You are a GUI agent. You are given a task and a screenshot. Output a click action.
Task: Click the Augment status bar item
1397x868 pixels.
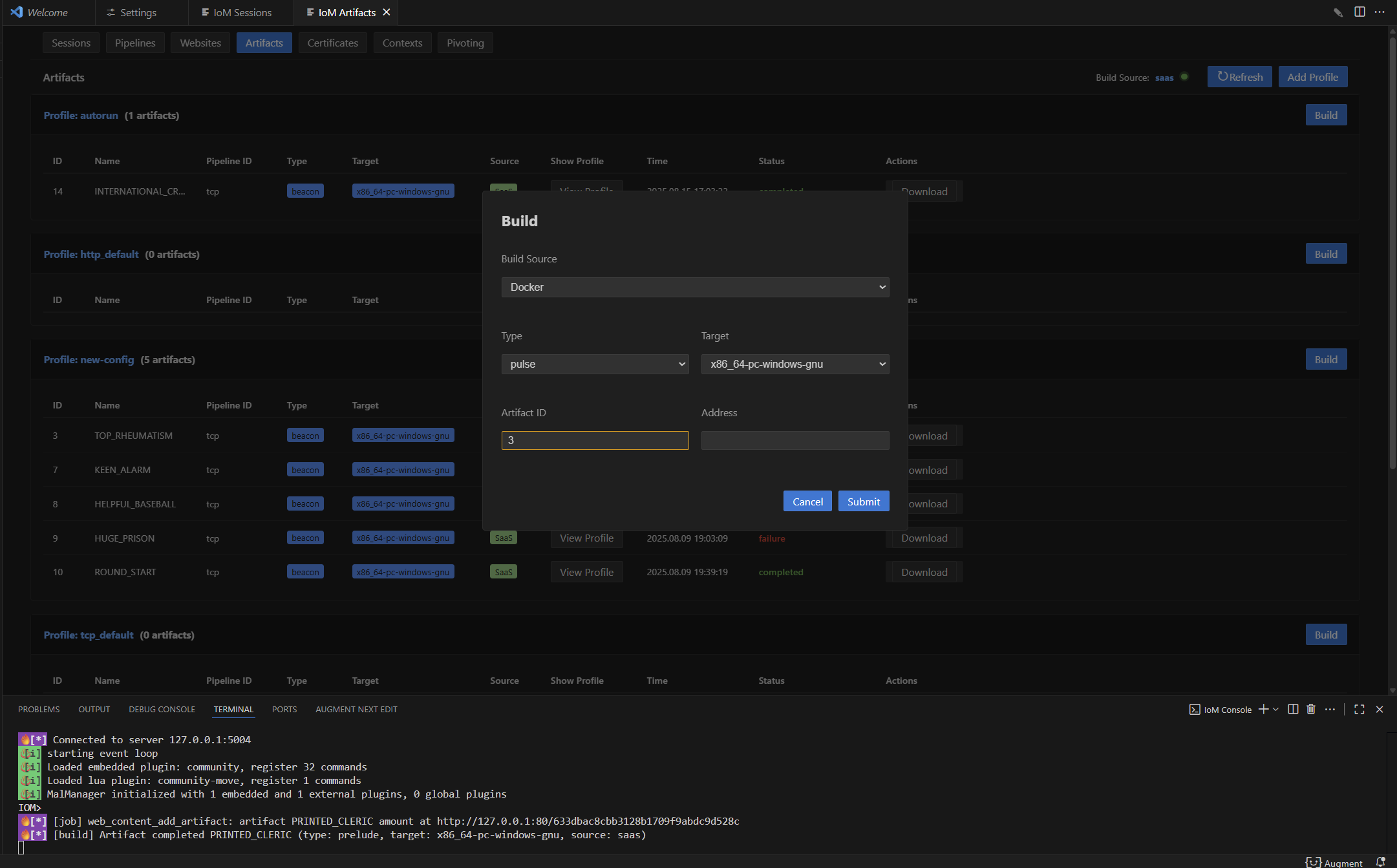click(1334, 862)
